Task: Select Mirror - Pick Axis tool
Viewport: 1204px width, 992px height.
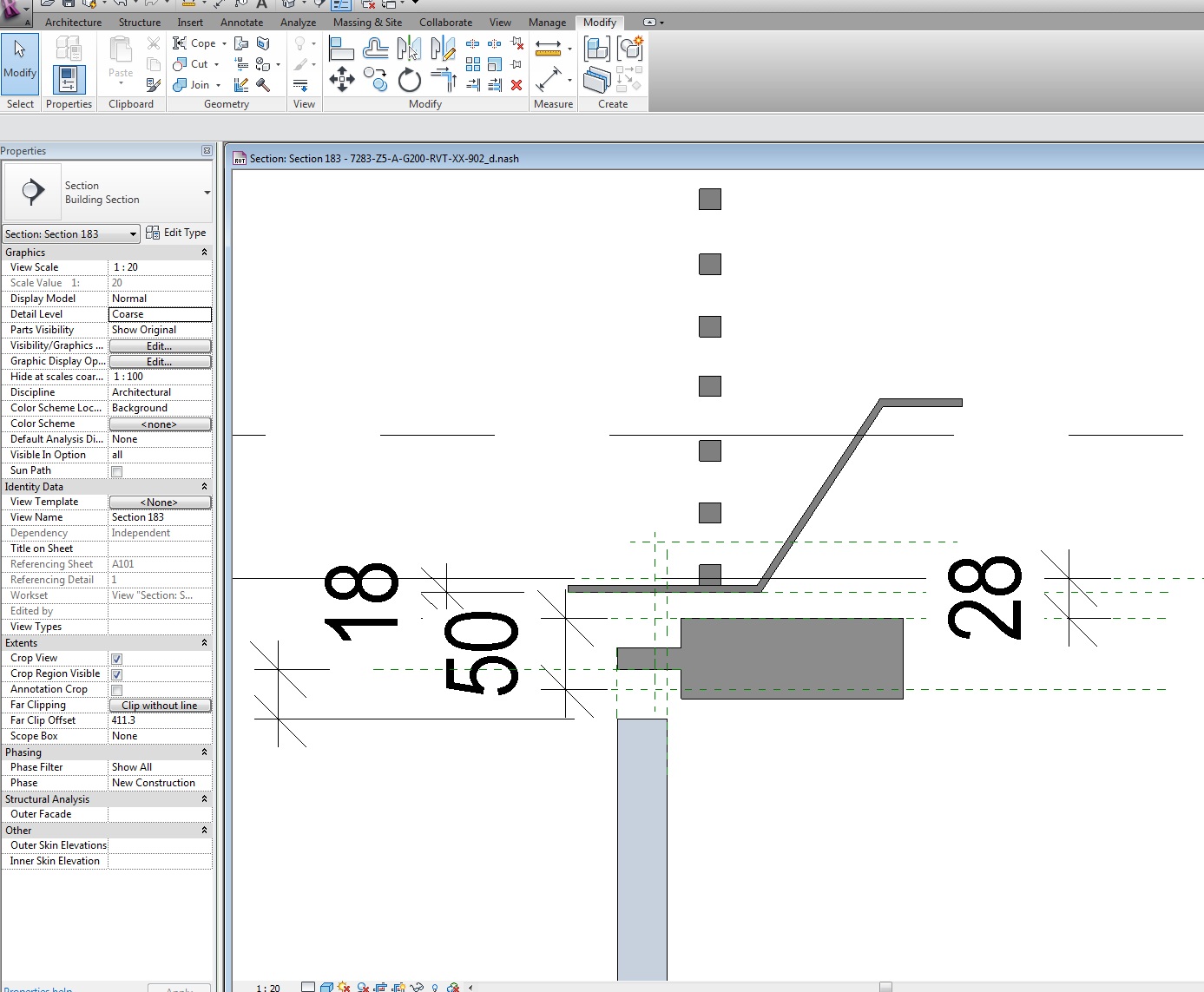Action: pyautogui.click(x=409, y=49)
